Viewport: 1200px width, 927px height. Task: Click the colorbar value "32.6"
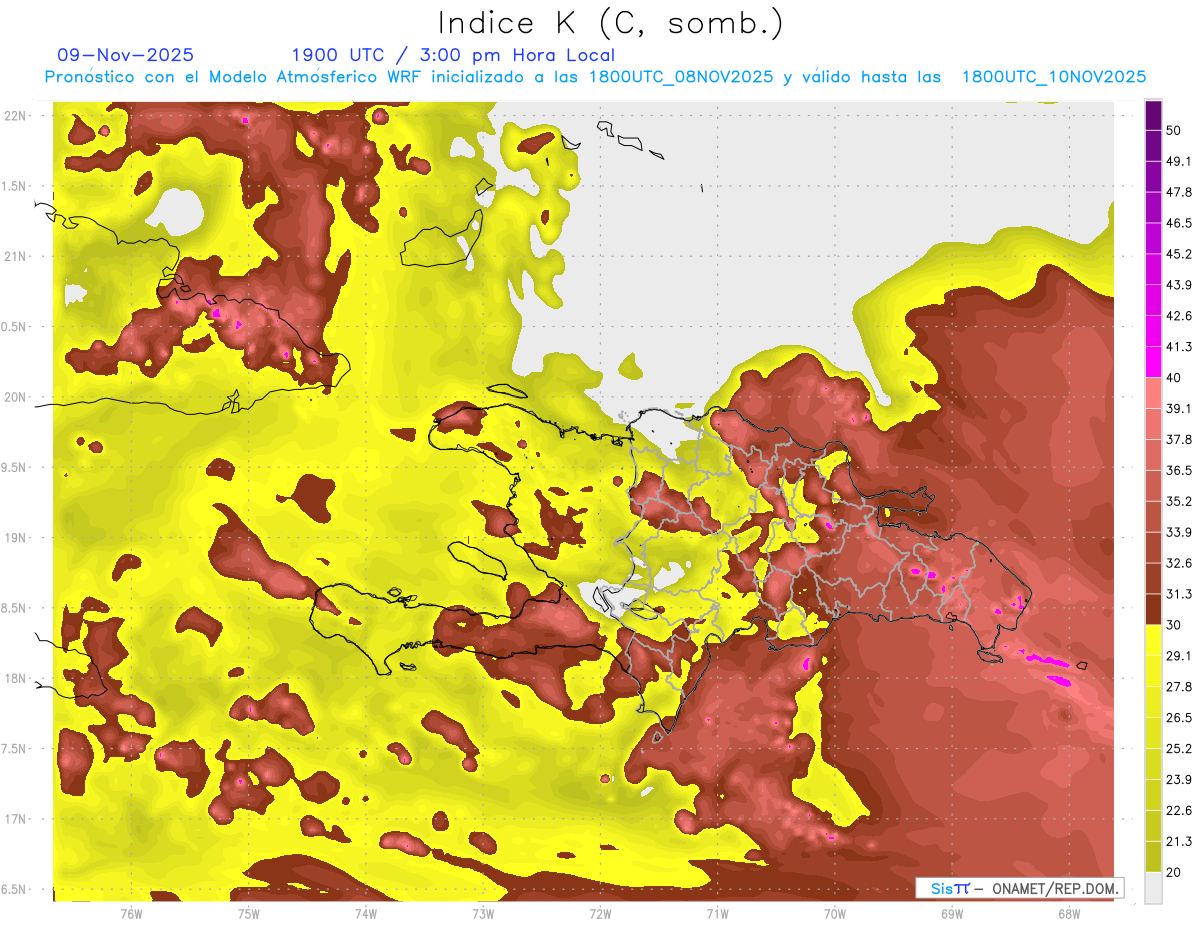(1179, 563)
